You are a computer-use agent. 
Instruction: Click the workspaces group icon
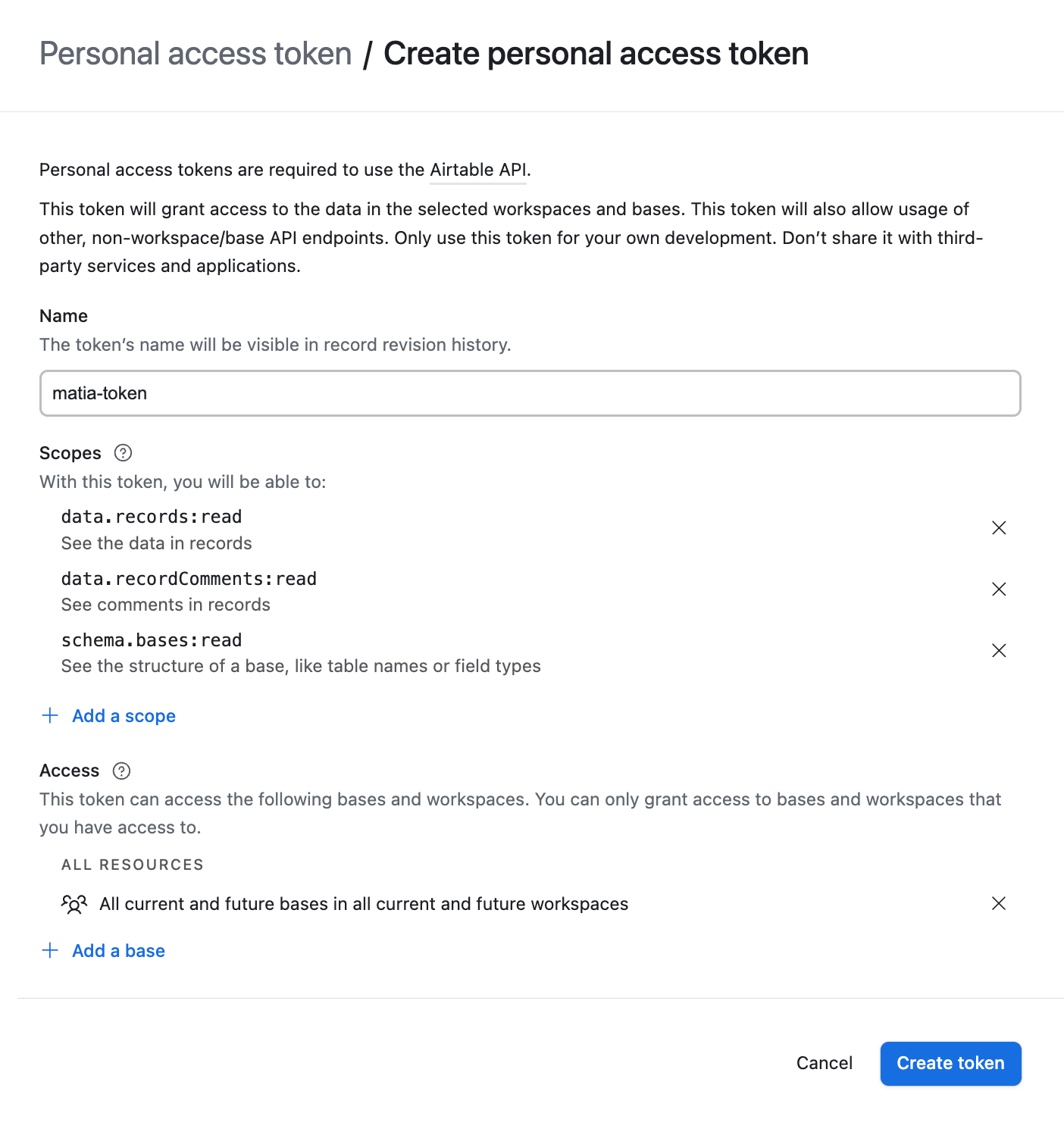click(74, 904)
